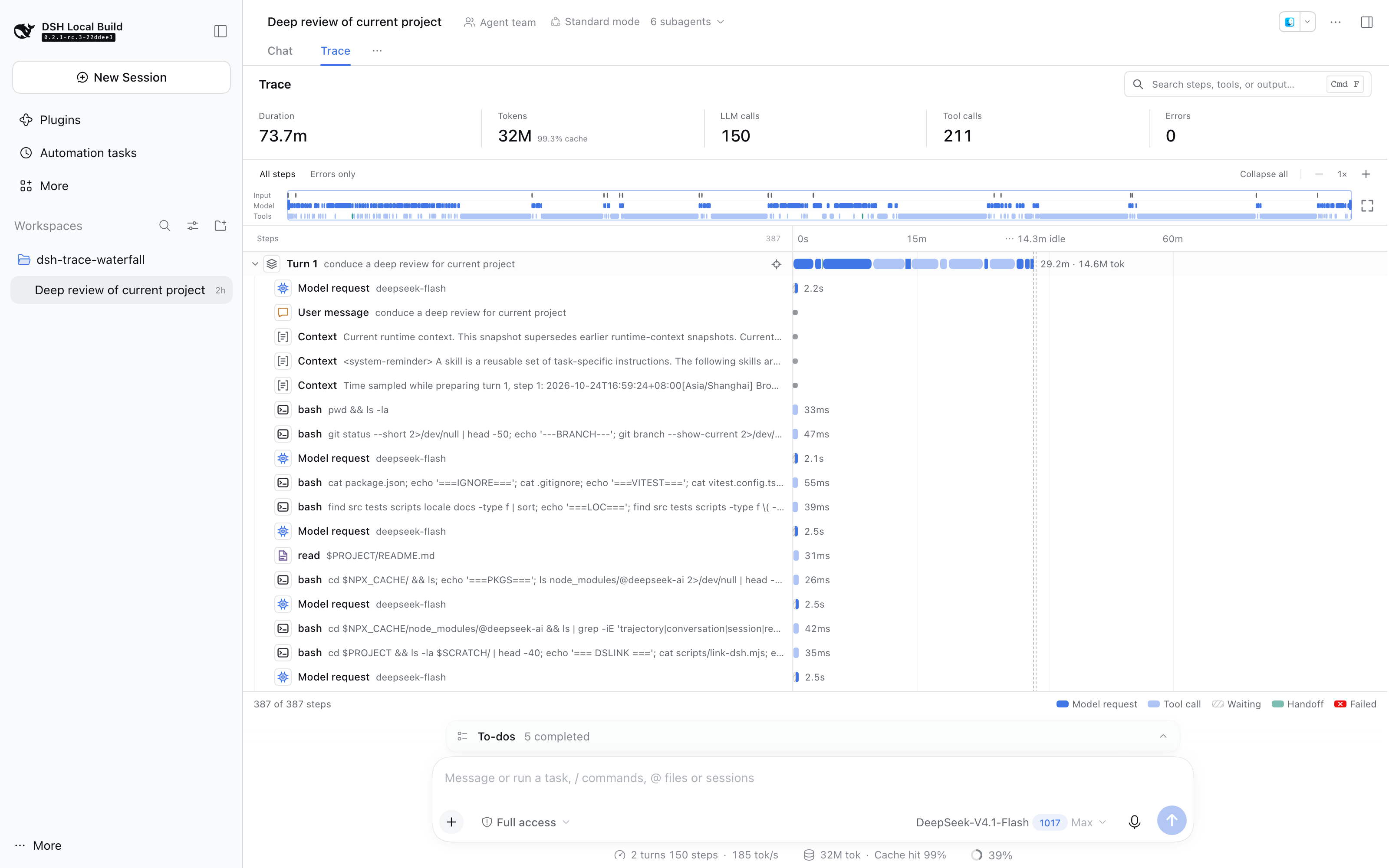
Task: Open the Max effort dropdown
Action: pos(1088,822)
